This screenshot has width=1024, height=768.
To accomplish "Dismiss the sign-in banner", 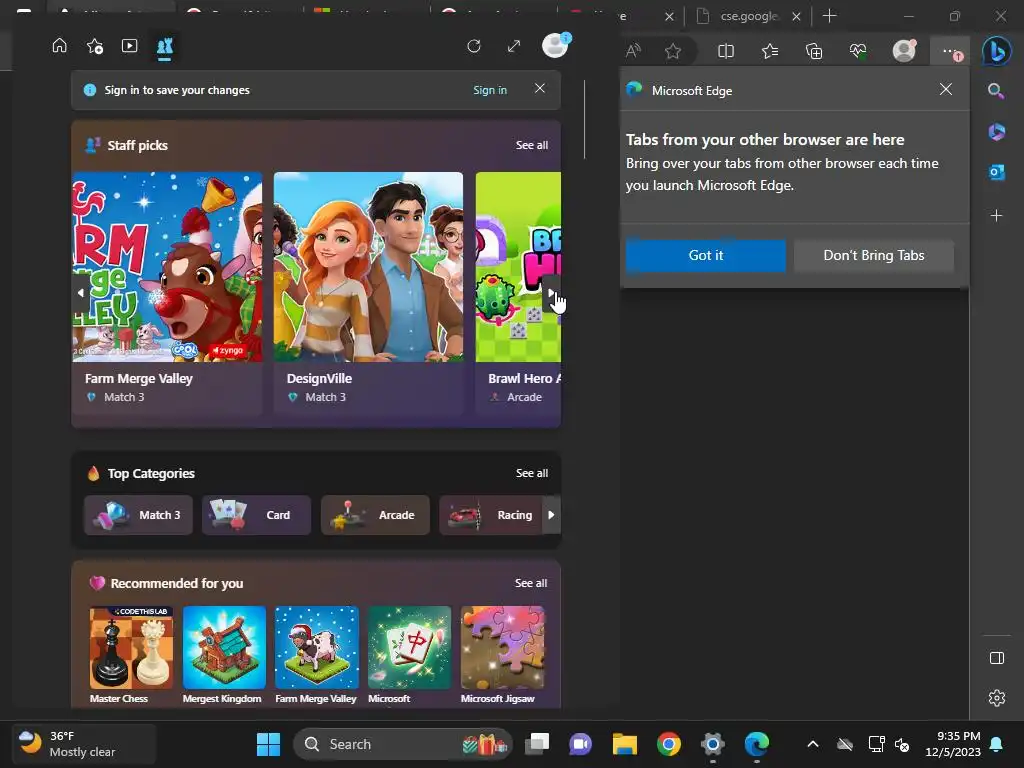I will (x=540, y=88).
